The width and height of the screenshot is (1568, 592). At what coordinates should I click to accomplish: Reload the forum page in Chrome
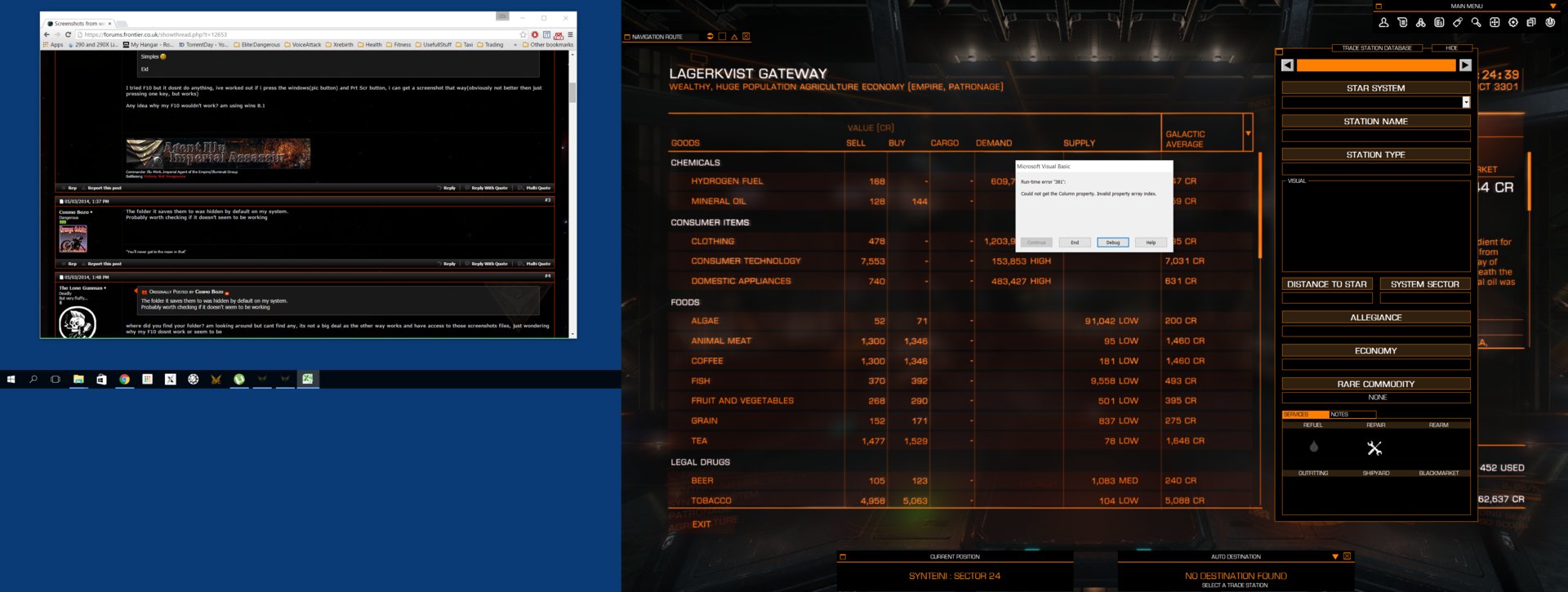(x=68, y=34)
